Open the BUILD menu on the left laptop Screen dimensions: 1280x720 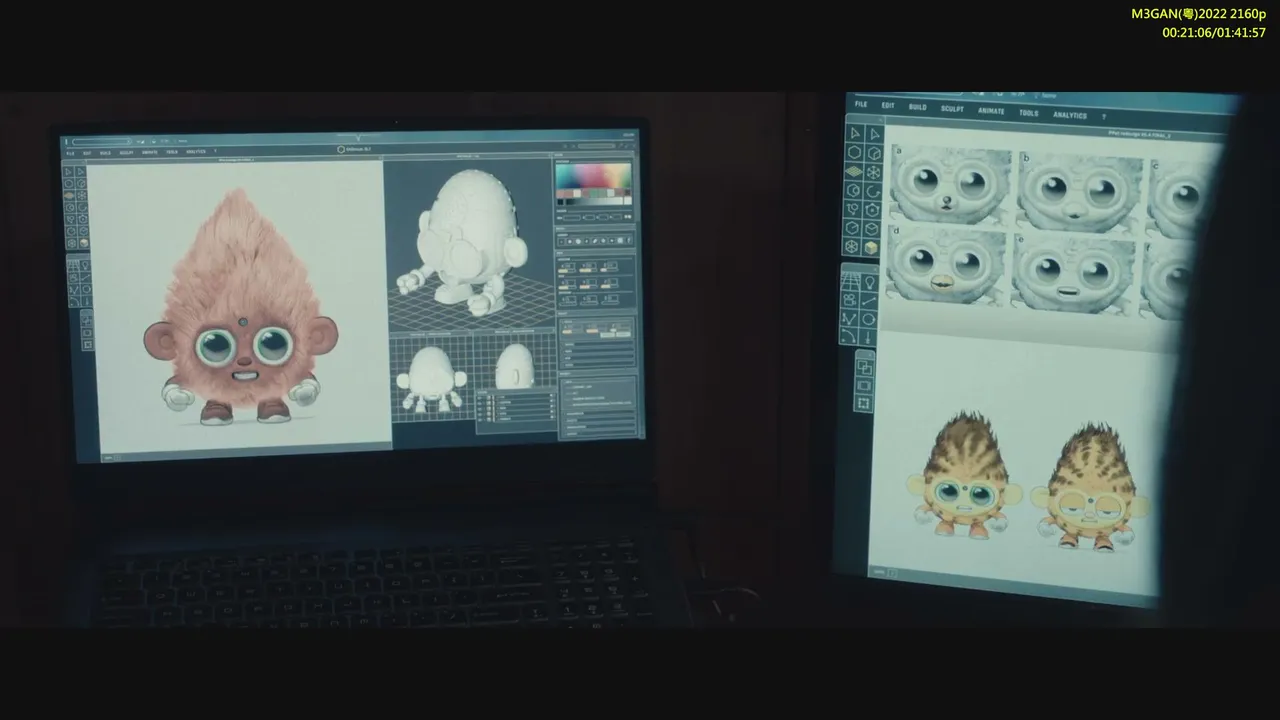tap(105, 153)
